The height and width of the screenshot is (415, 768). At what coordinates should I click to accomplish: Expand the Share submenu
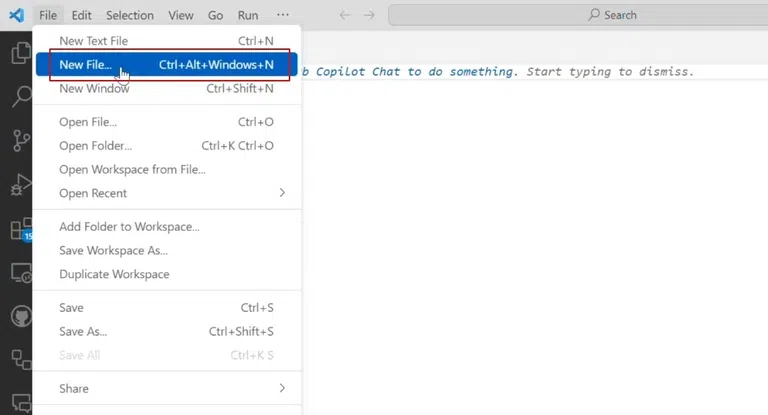click(166, 388)
